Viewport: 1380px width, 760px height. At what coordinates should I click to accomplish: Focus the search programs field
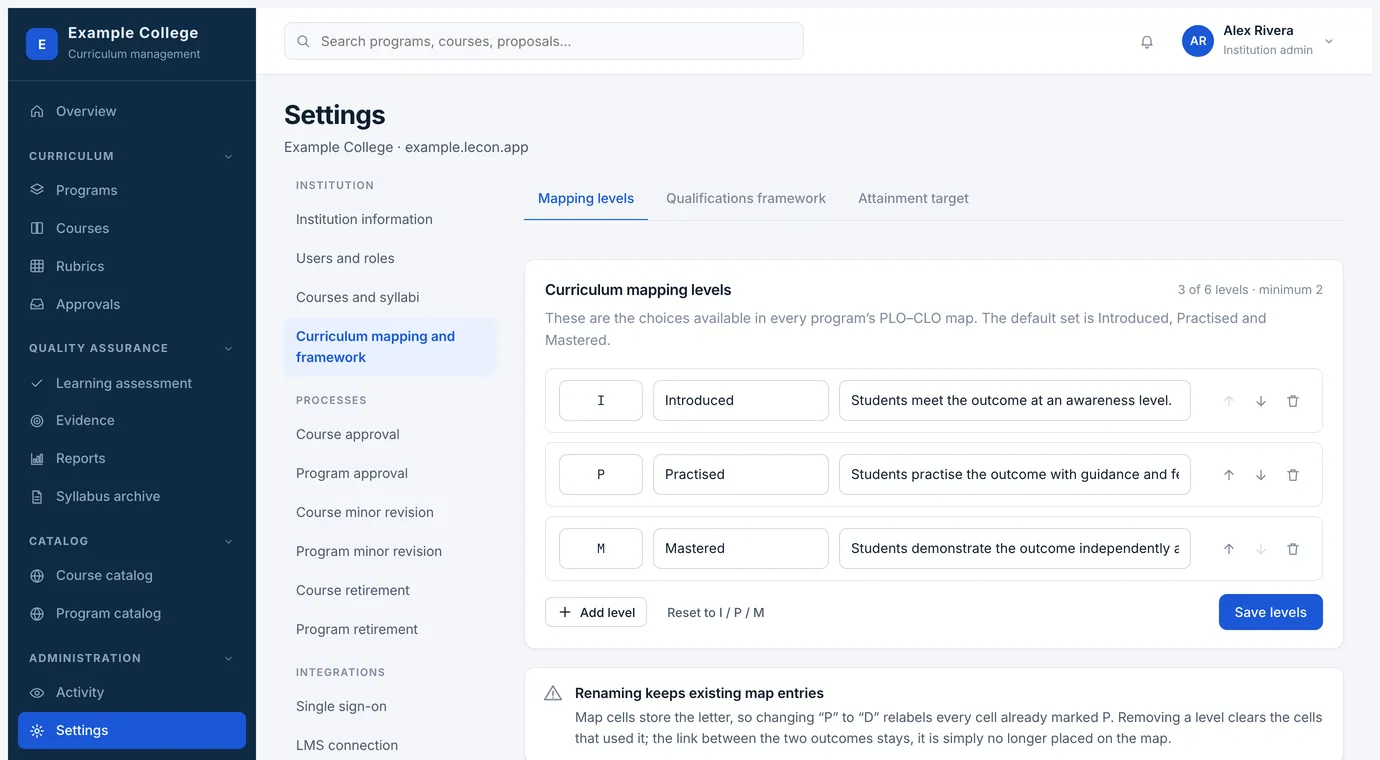544,41
